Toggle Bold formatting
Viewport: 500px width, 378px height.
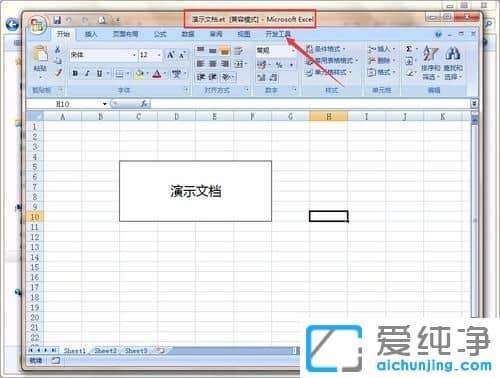(75, 74)
